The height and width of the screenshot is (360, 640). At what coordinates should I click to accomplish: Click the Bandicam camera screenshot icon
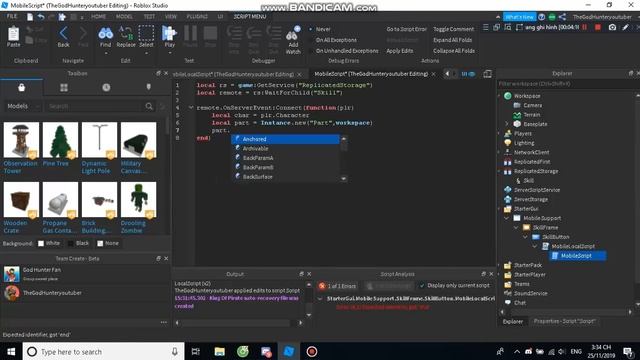point(612,27)
